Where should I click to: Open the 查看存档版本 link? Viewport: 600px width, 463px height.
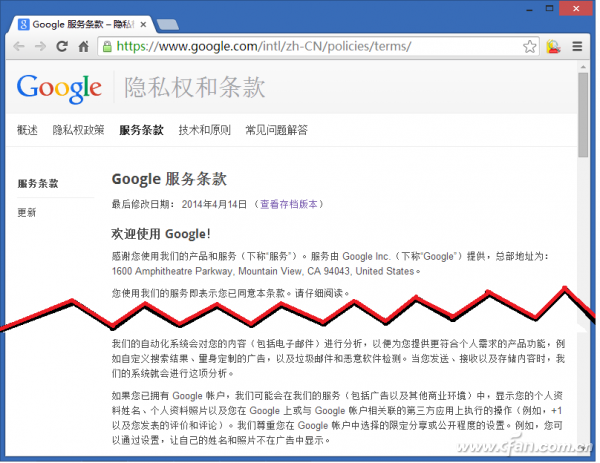[289, 204]
